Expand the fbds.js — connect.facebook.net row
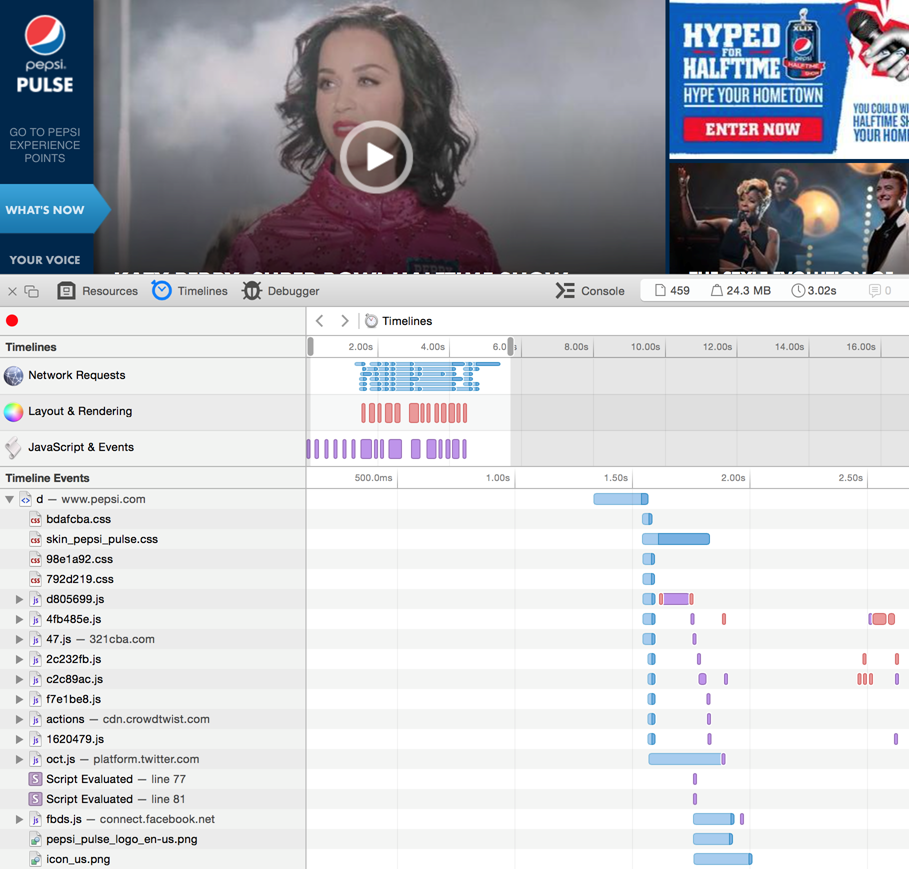This screenshot has width=909, height=869. 19,819
